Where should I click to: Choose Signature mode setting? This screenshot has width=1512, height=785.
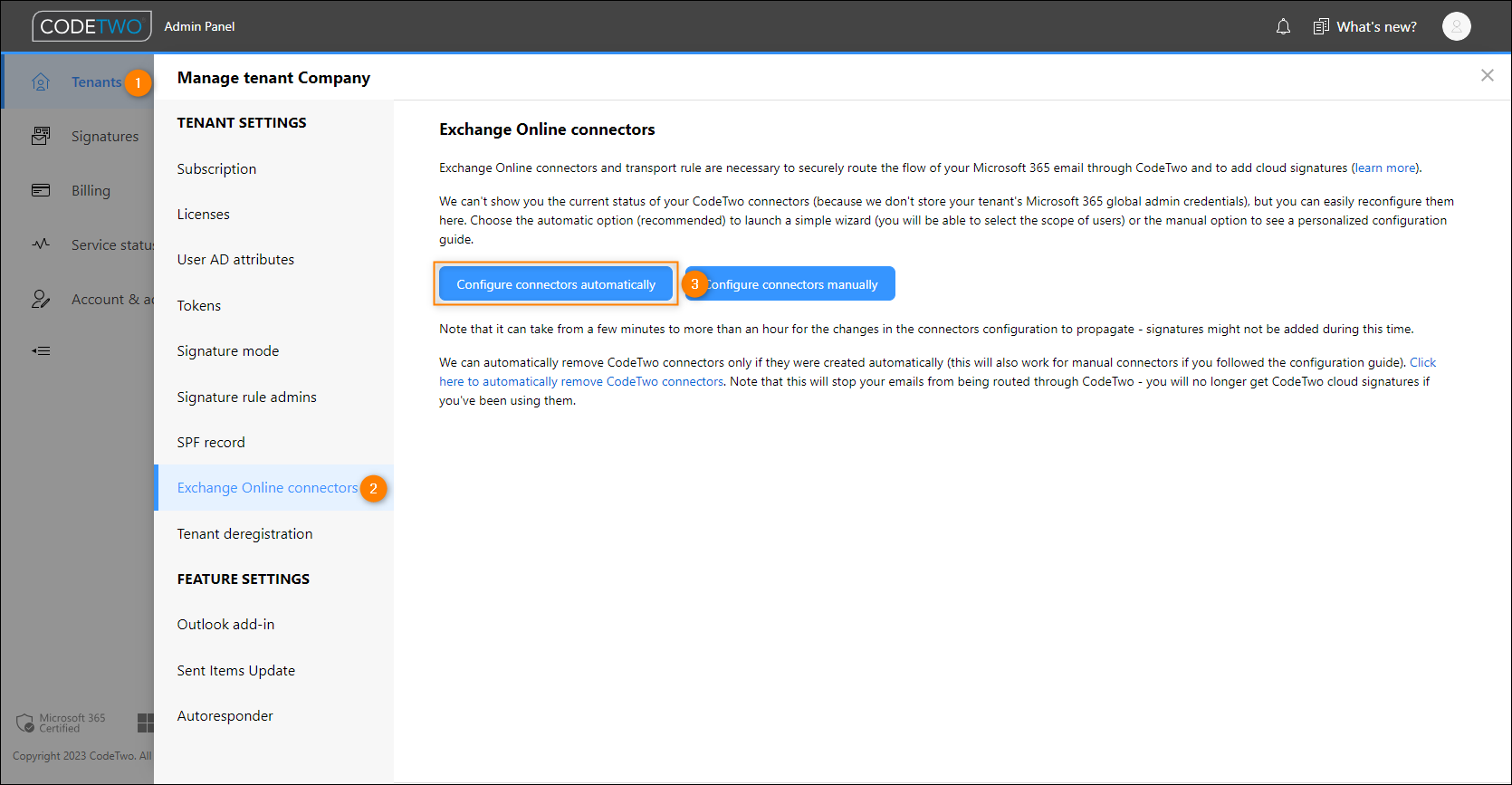point(228,351)
